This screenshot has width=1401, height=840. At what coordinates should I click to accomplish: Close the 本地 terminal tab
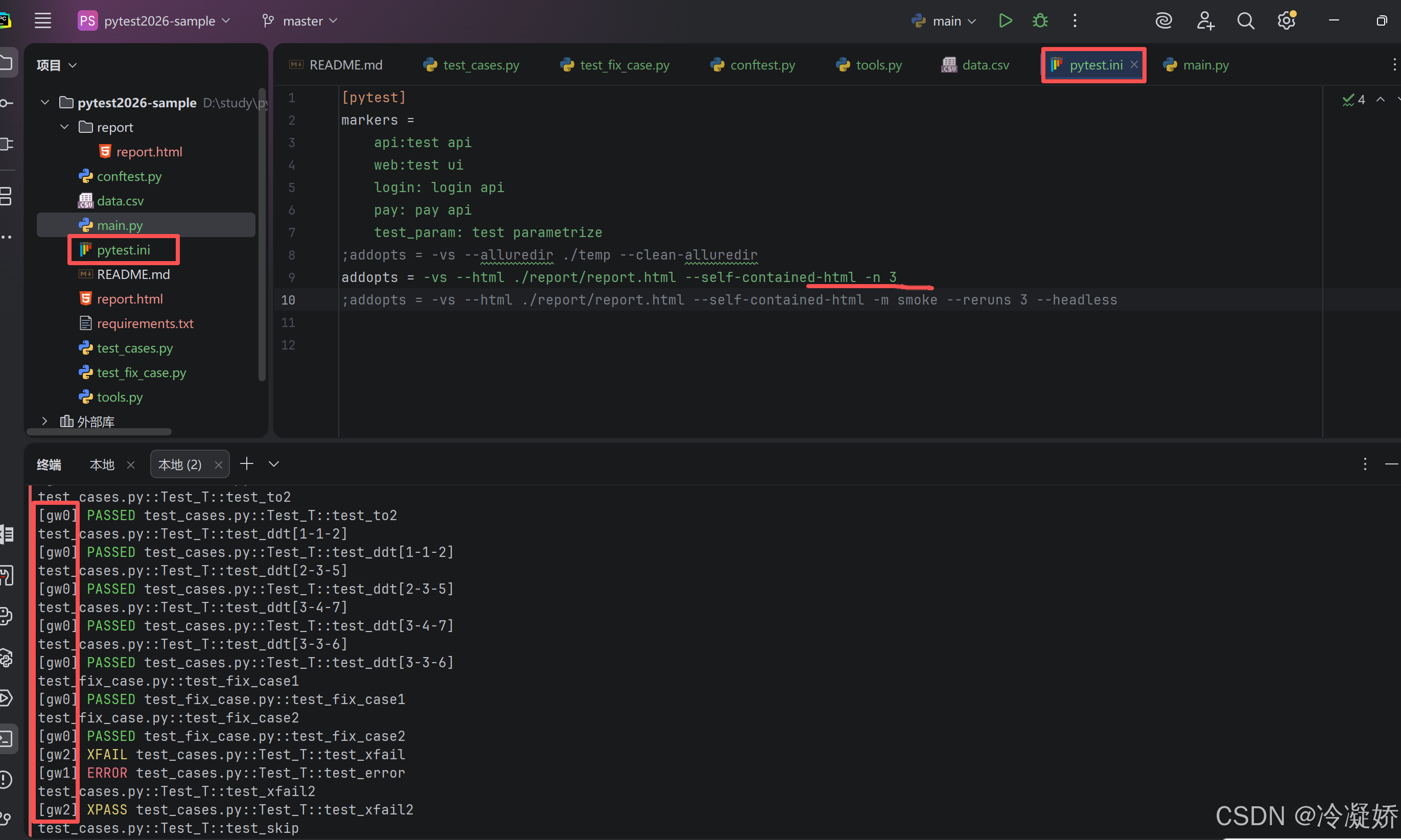tap(131, 465)
